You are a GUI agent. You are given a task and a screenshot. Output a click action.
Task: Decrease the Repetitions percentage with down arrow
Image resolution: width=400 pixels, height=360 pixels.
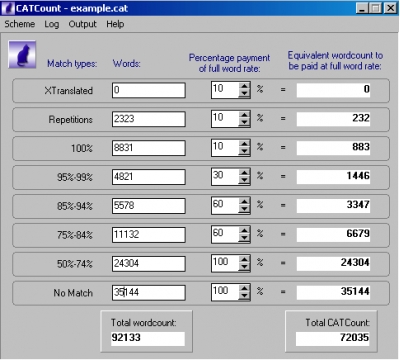(244, 123)
